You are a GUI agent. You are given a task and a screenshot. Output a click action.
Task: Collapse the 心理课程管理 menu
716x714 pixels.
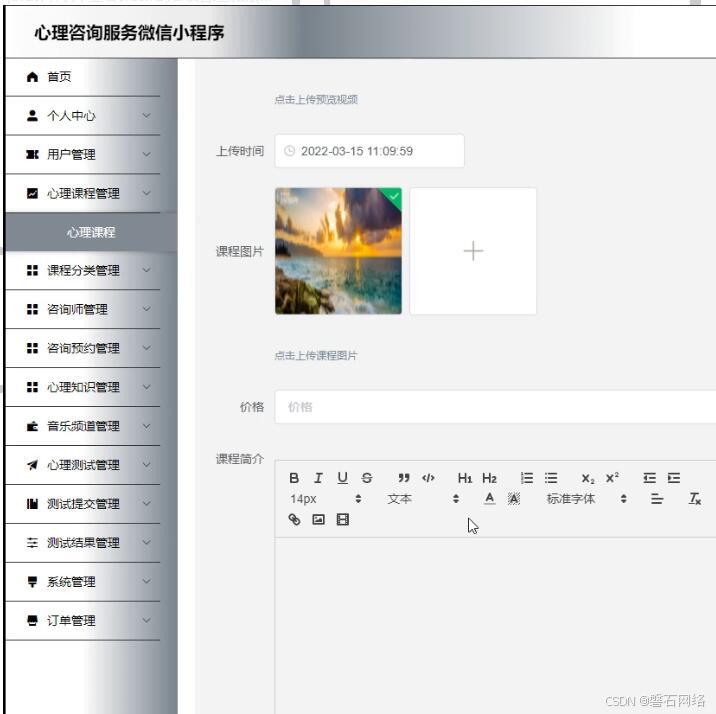[83, 193]
